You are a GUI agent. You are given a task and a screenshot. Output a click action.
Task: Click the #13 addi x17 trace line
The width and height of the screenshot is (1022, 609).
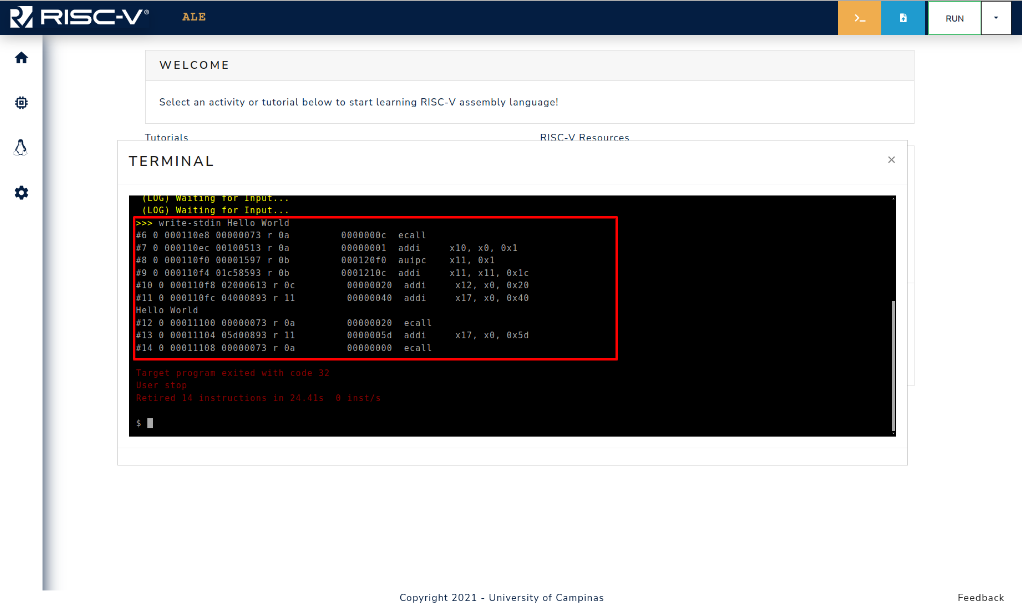point(332,335)
